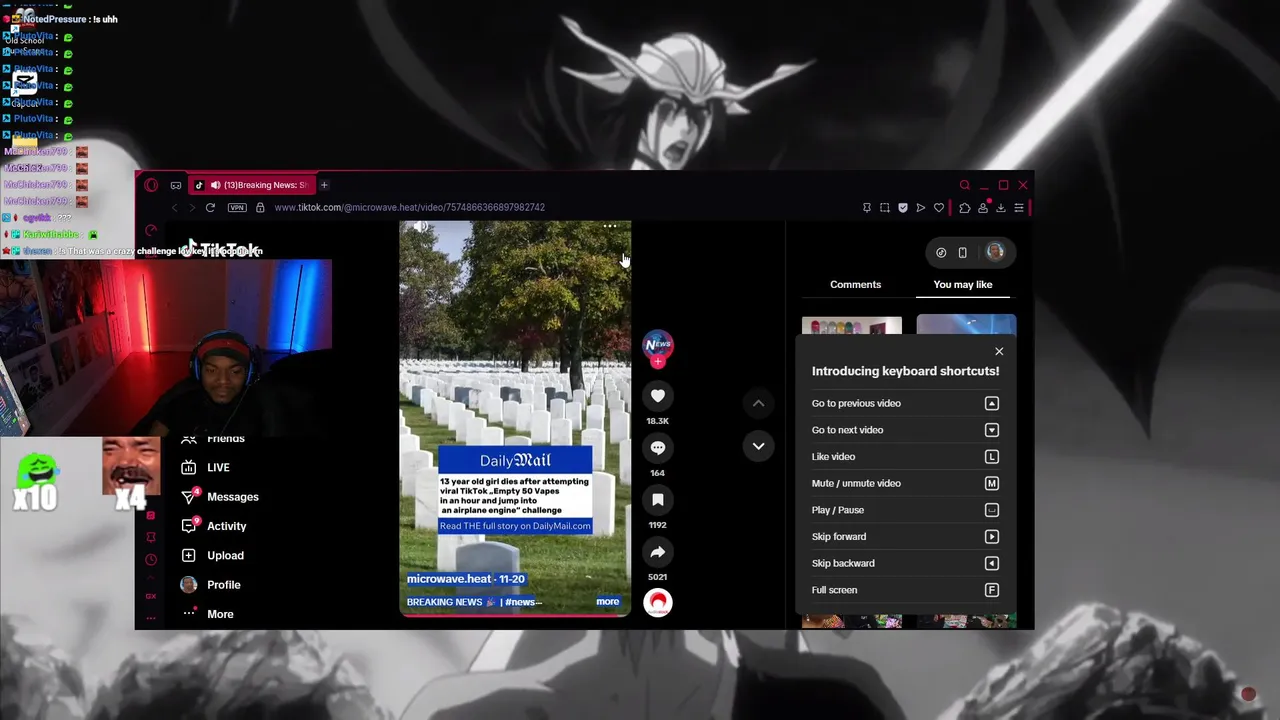Viewport: 1280px width, 720px height.
Task: Open the account avatar in the top-right pill
Action: point(994,252)
